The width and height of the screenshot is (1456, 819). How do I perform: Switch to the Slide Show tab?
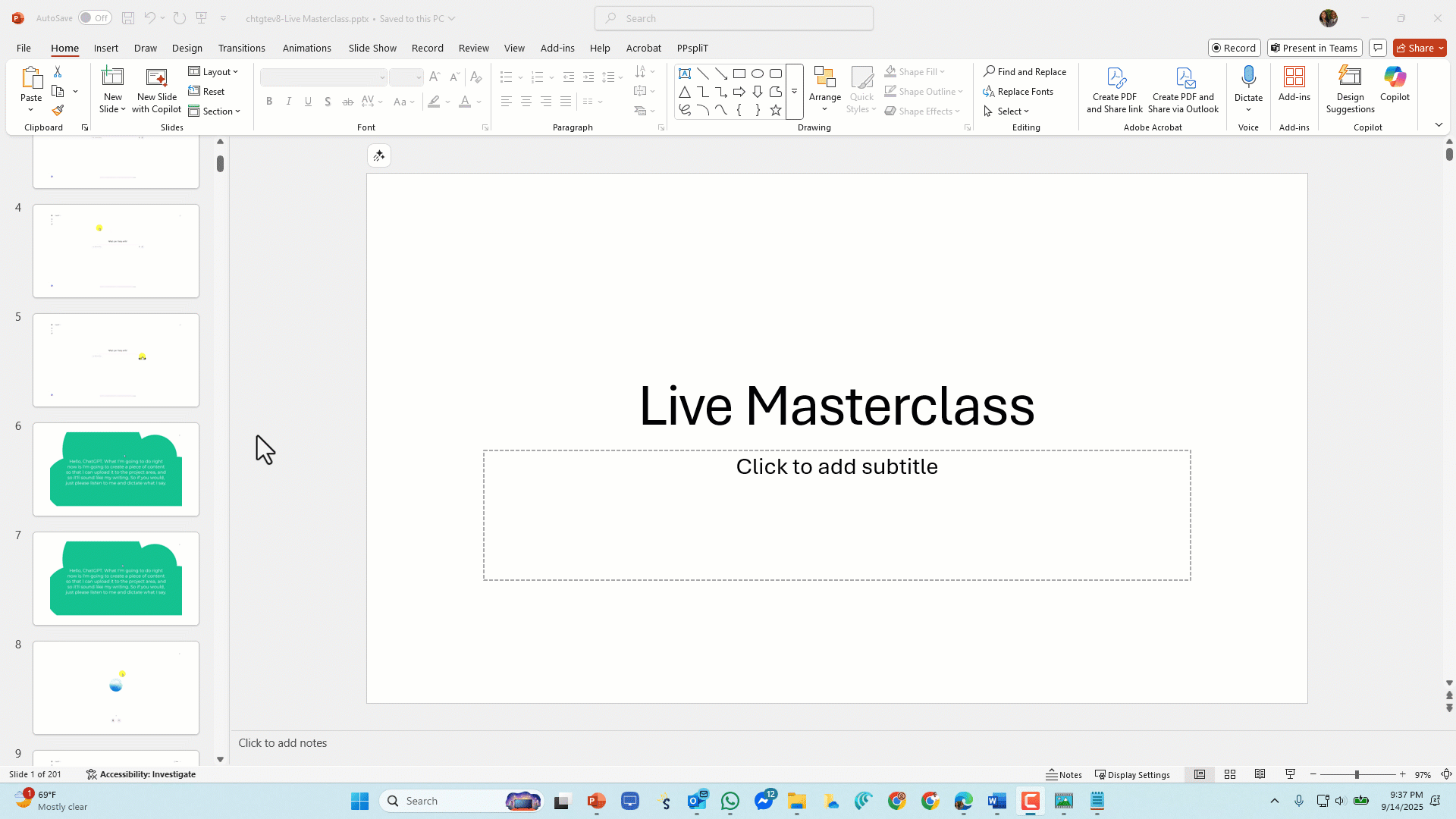(372, 48)
